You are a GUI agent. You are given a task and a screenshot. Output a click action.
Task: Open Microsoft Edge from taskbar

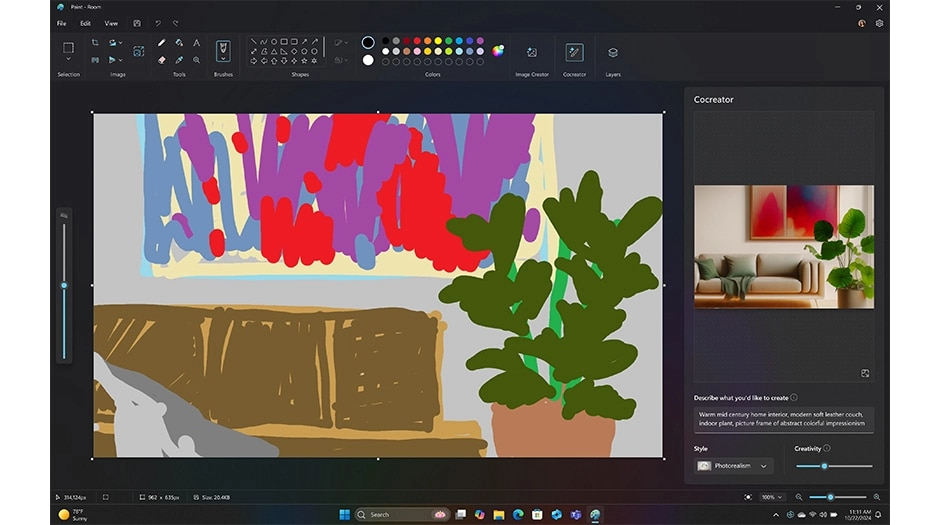pos(518,514)
